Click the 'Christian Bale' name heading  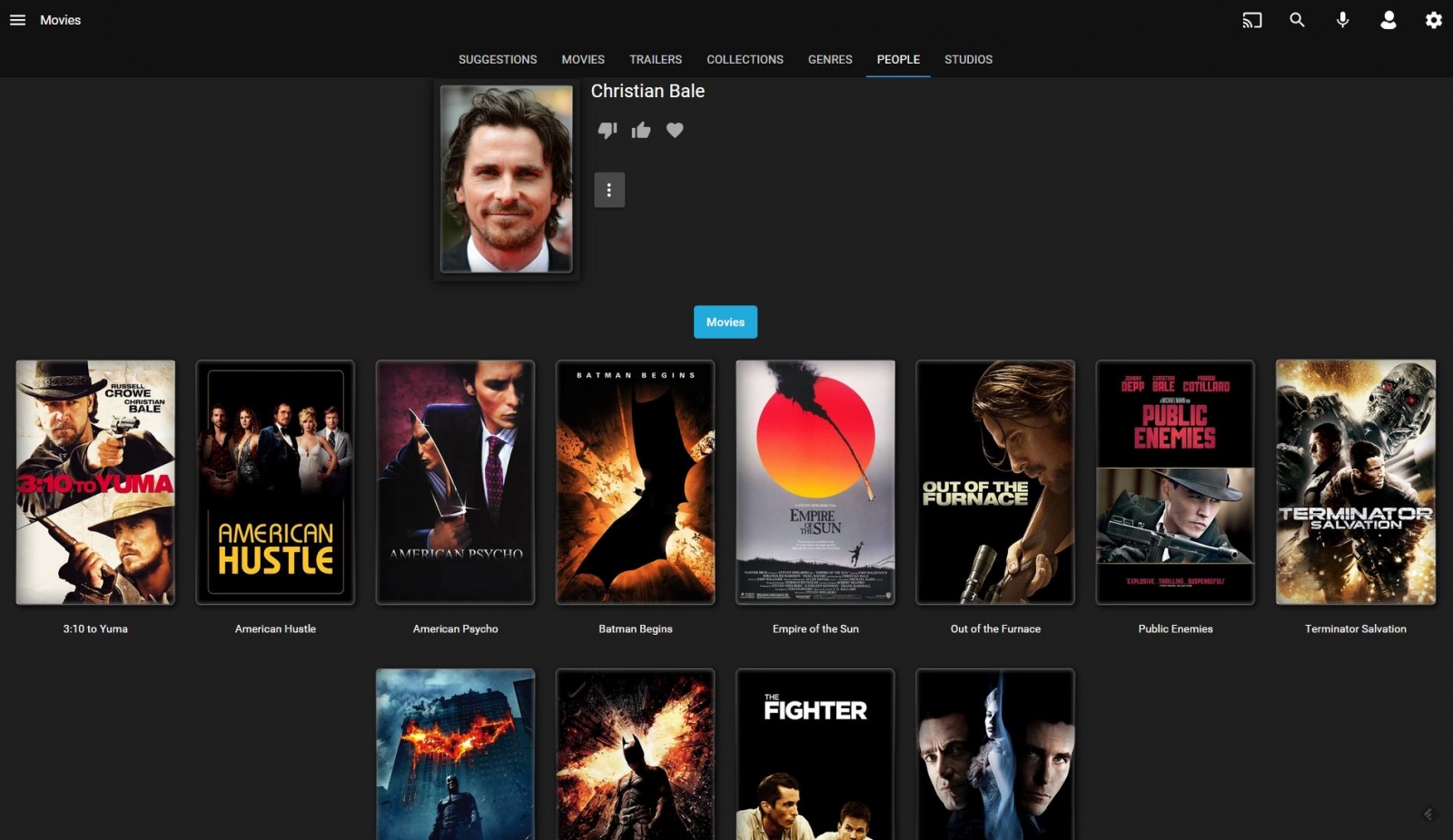[647, 91]
